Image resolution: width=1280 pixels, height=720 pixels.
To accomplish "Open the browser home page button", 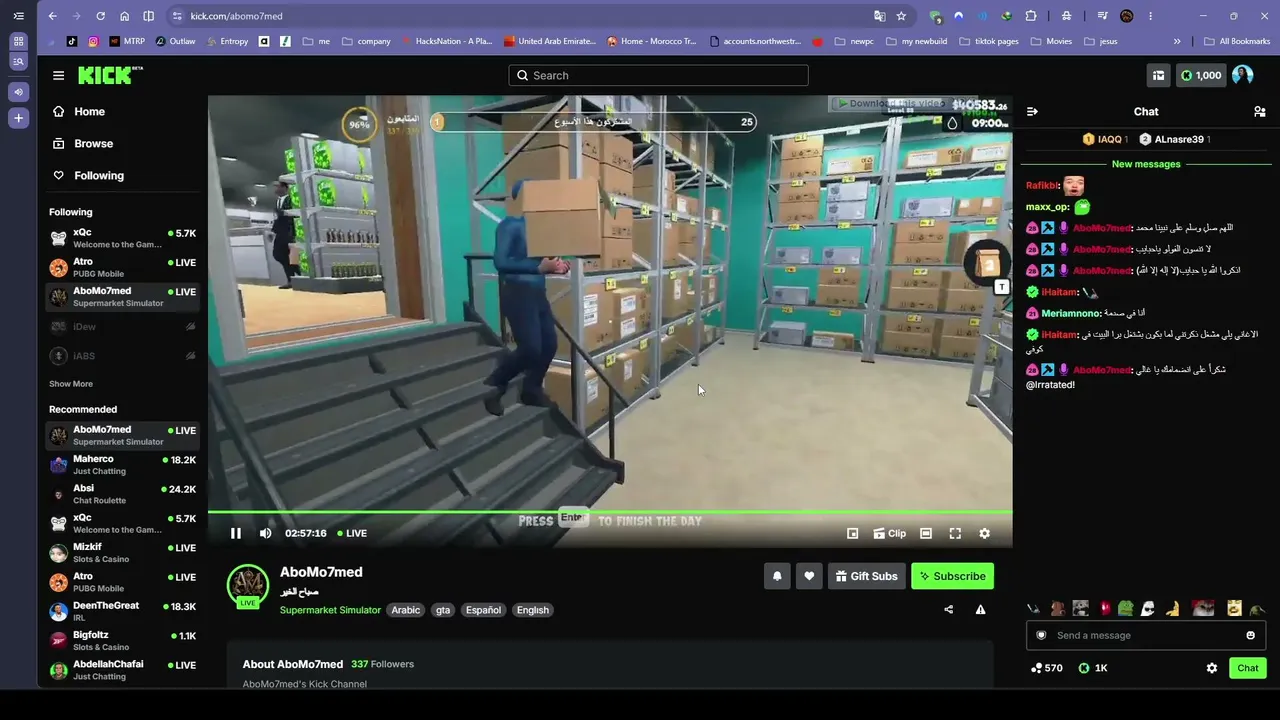I will pos(124,16).
